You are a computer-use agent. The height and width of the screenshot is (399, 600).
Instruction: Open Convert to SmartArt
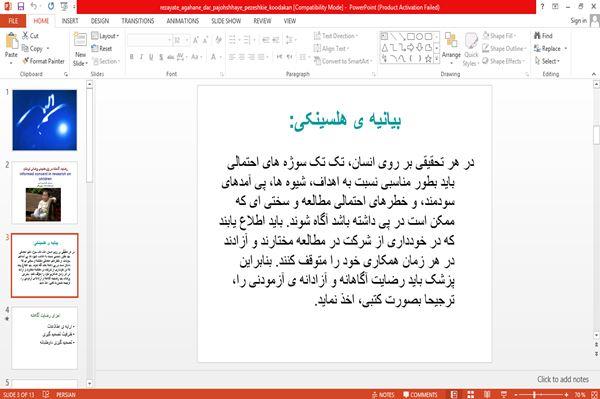343,61
